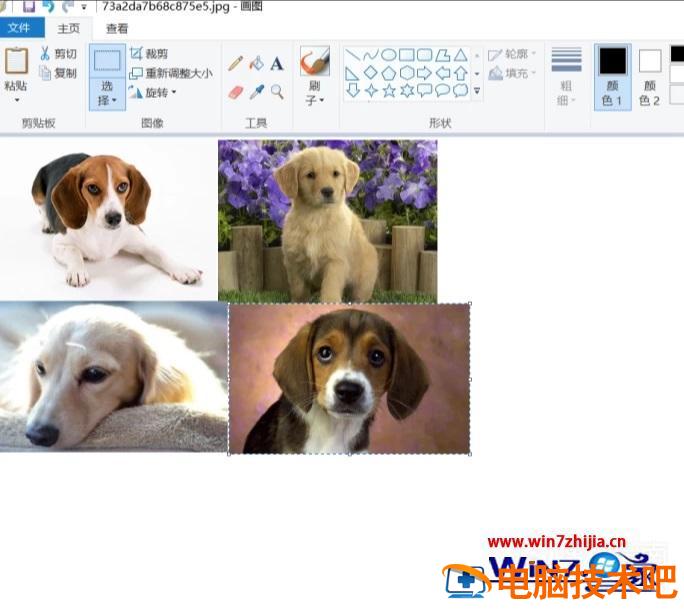Choose the Eraser tool
The image size is (684, 611).
click(x=236, y=92)
